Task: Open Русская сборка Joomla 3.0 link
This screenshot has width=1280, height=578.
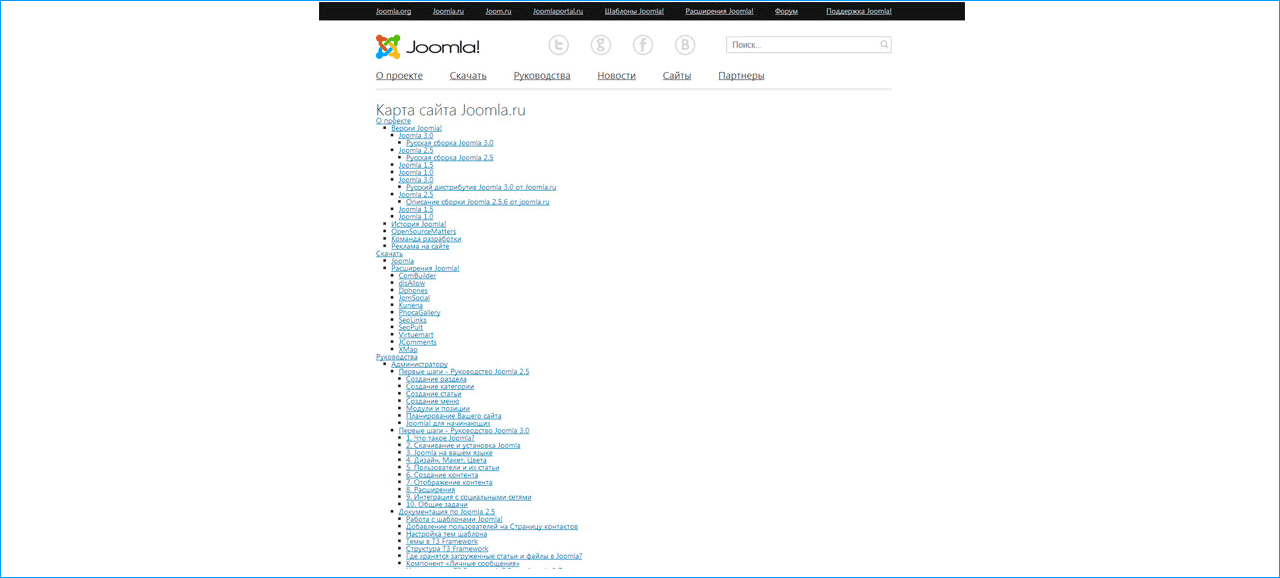Action: pos(449,143)
